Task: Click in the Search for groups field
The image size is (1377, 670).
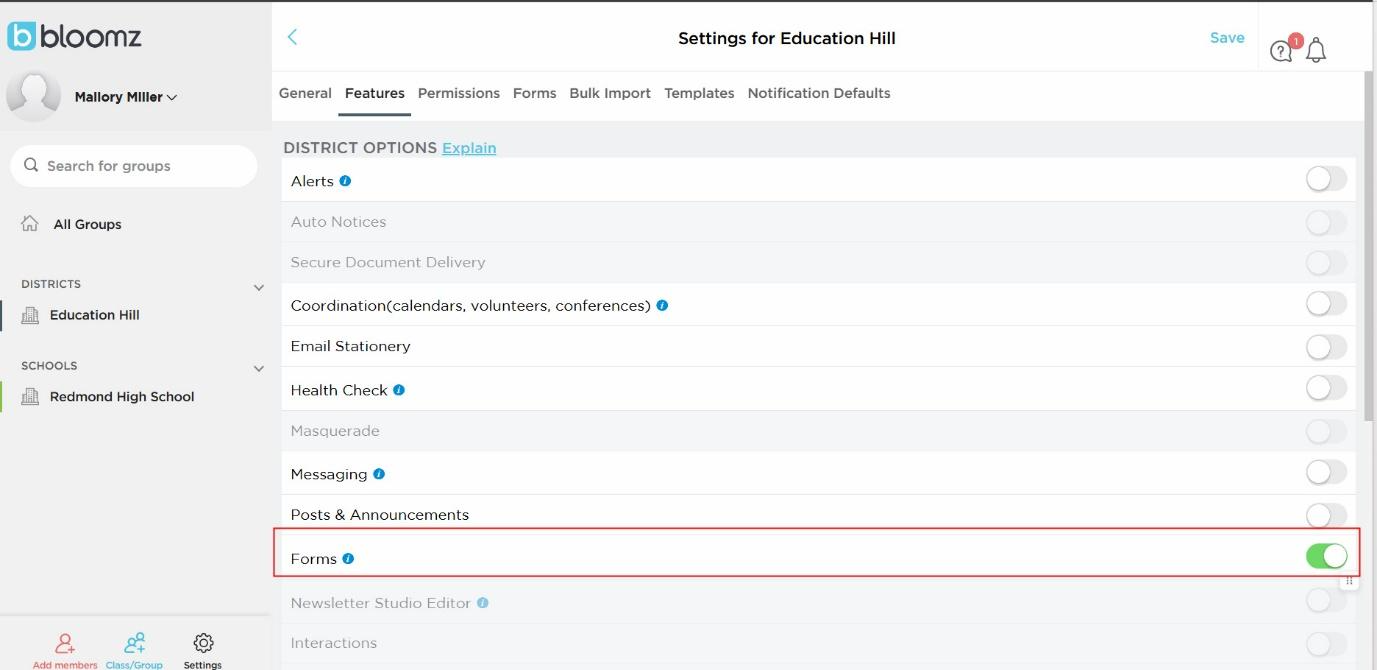Action: pos(134,166)
